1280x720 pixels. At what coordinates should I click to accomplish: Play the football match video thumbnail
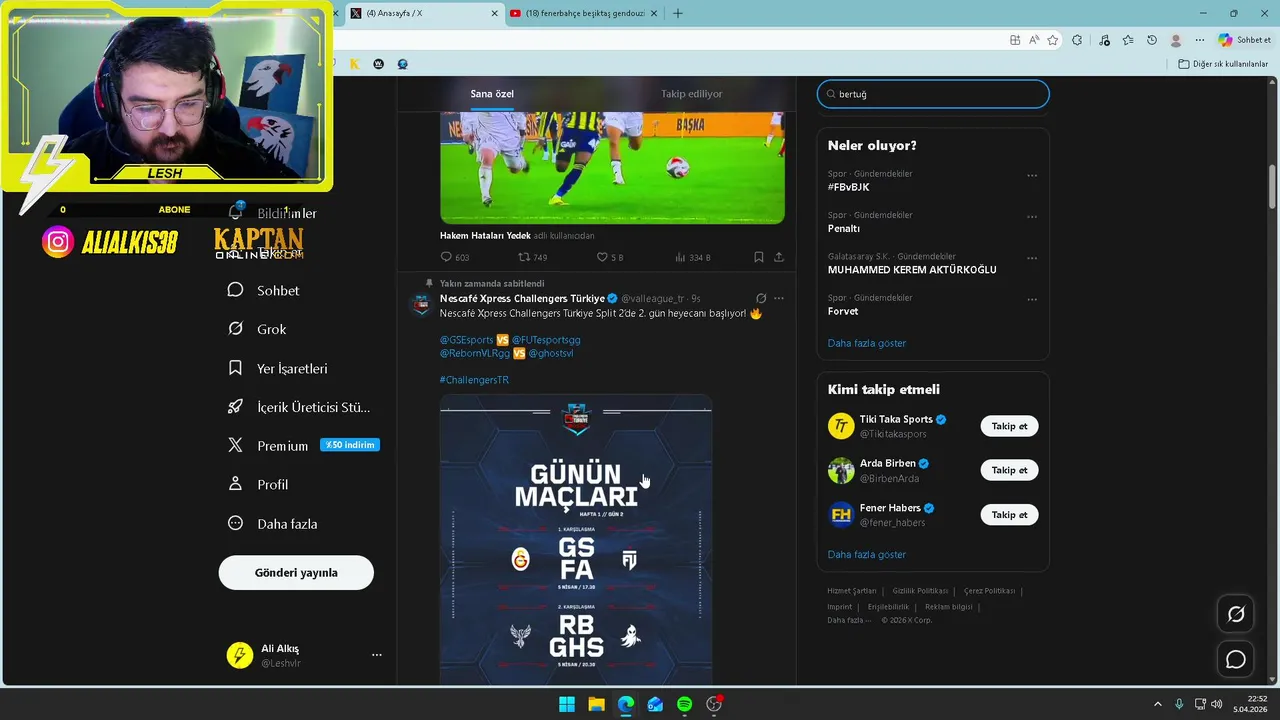[612, 168]
